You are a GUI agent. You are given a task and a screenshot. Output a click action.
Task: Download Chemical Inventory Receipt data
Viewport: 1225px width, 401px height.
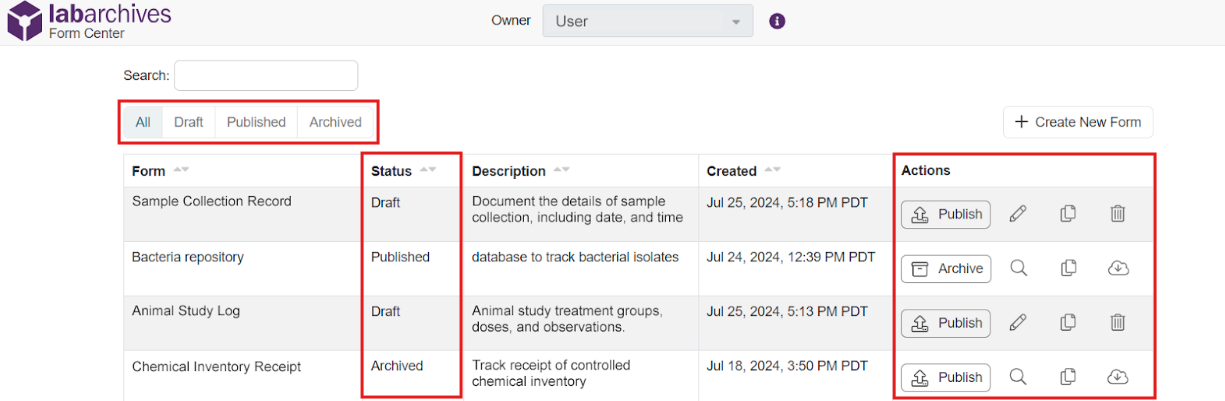[1118, 377]
